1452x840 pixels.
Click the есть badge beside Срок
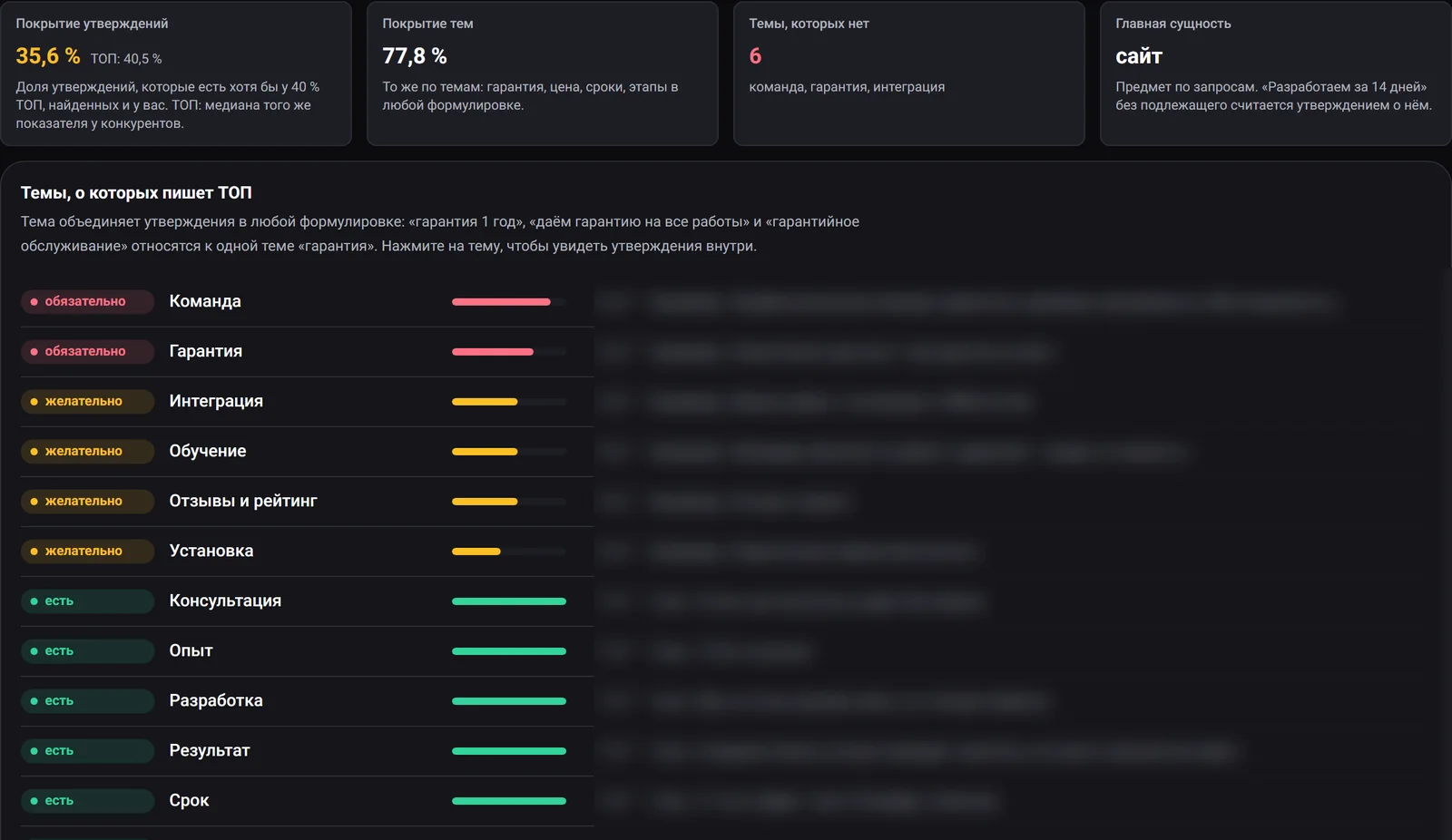pyautogui.click(x=87, y=800)
